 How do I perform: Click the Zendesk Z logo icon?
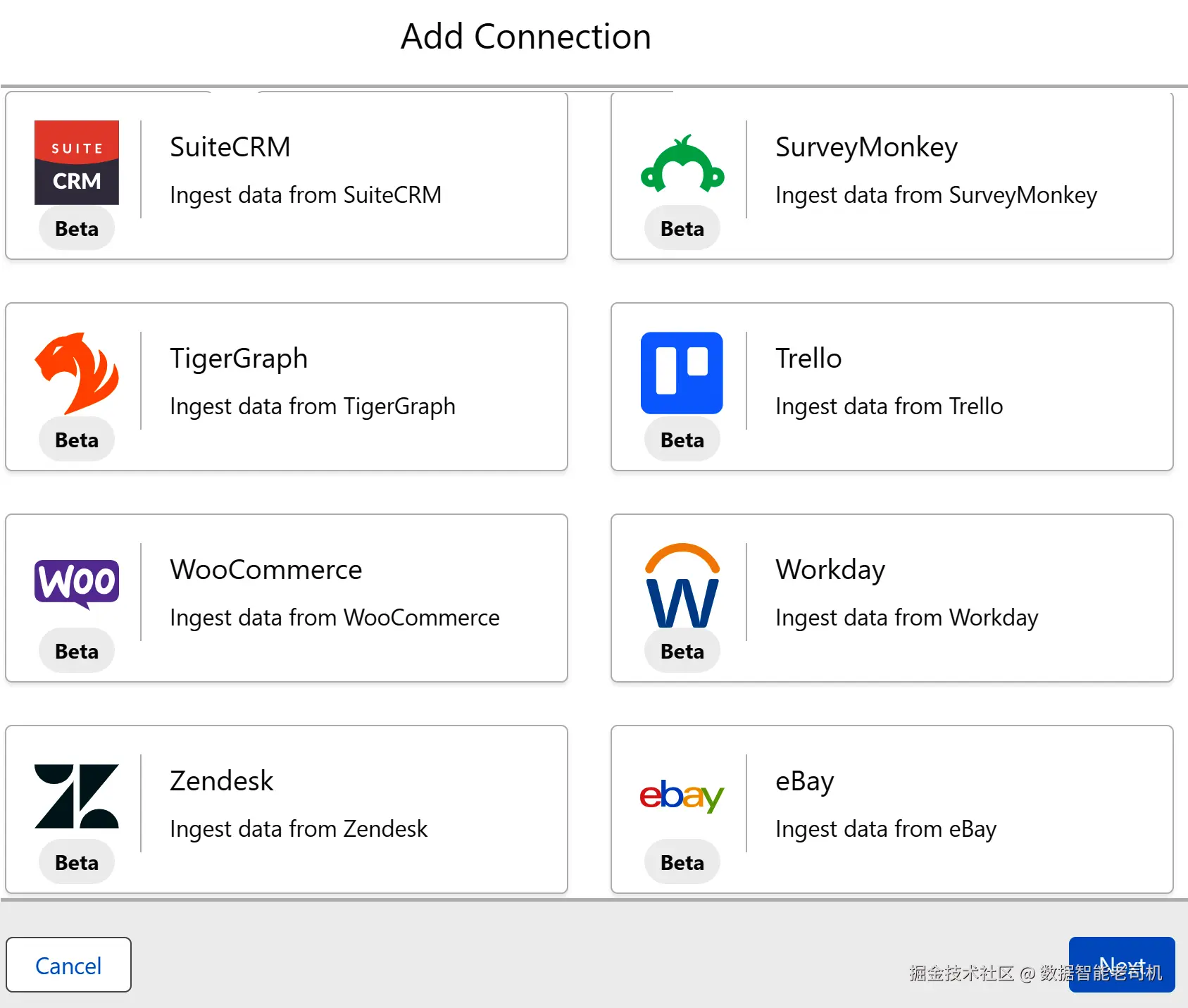click(77, 796)
